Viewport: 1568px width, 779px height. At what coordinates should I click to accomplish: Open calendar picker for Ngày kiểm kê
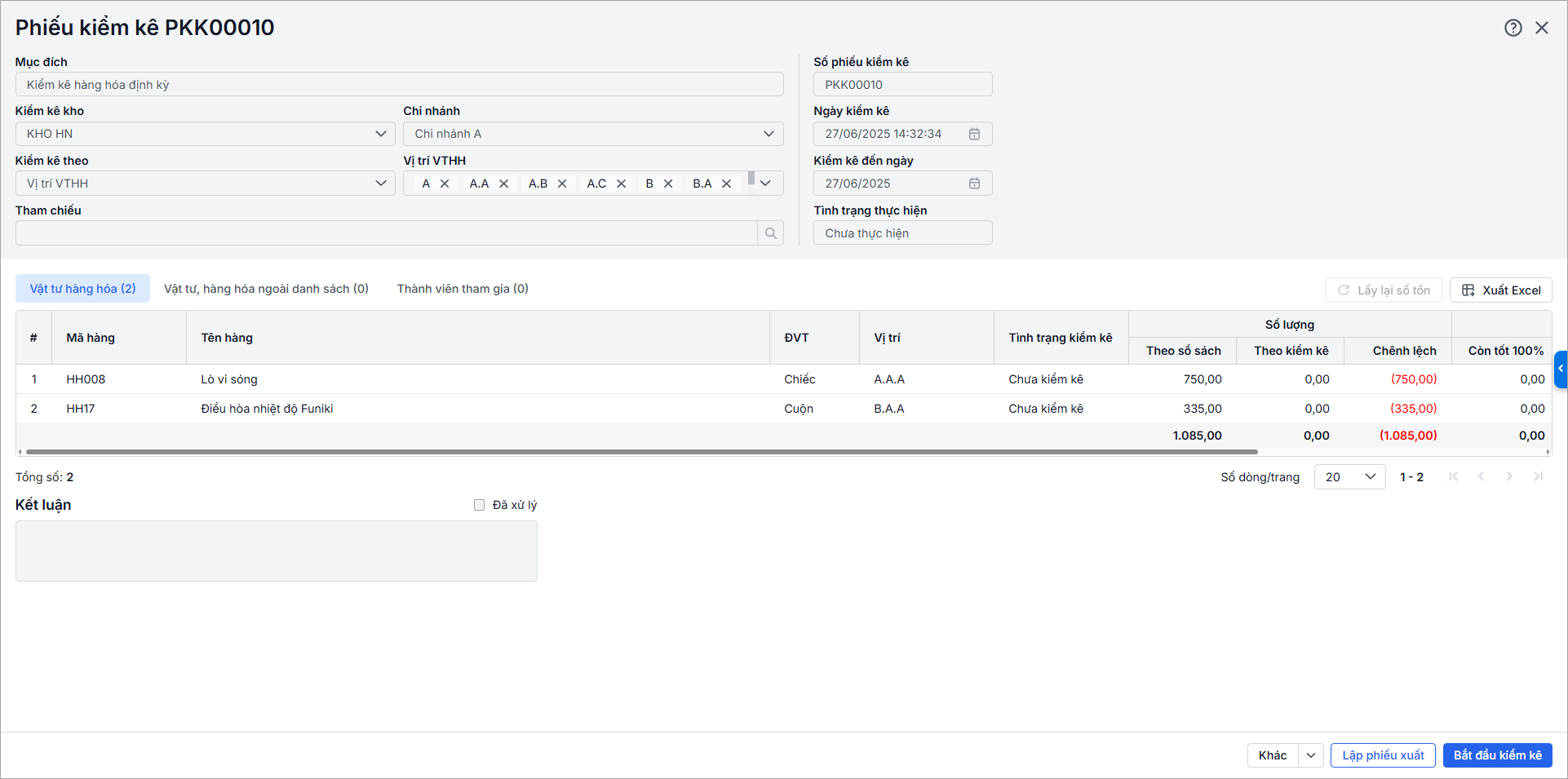[974, 134]
